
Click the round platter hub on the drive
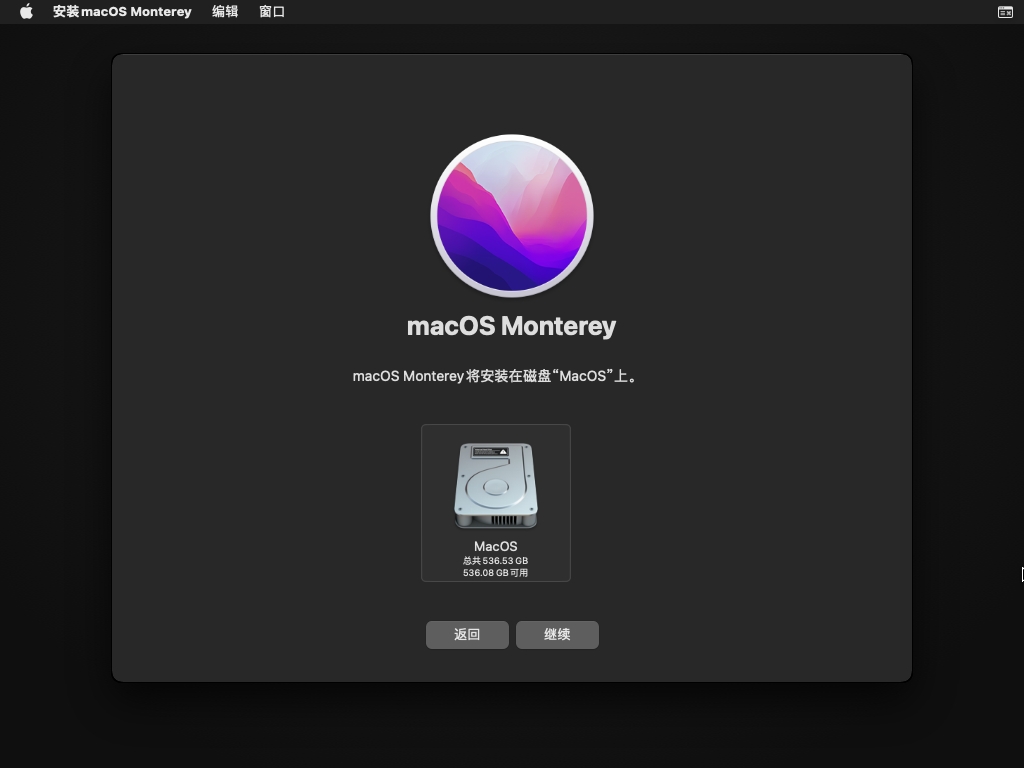pyautogui.click(x=494, y=489)
